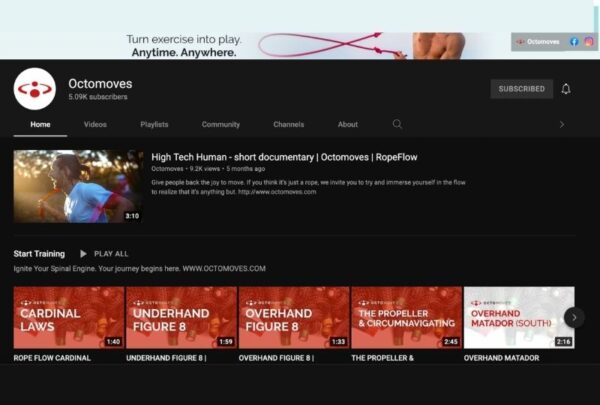Screen dimensions: 600x405
Task: Open the Underhand Figure 8 video thumbnail
Action: pos(181,318)
